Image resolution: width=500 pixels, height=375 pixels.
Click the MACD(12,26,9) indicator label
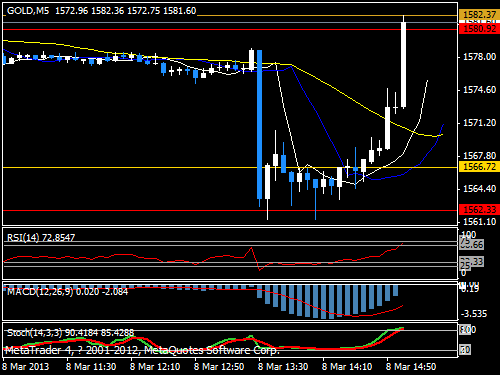tap(67, 292)
